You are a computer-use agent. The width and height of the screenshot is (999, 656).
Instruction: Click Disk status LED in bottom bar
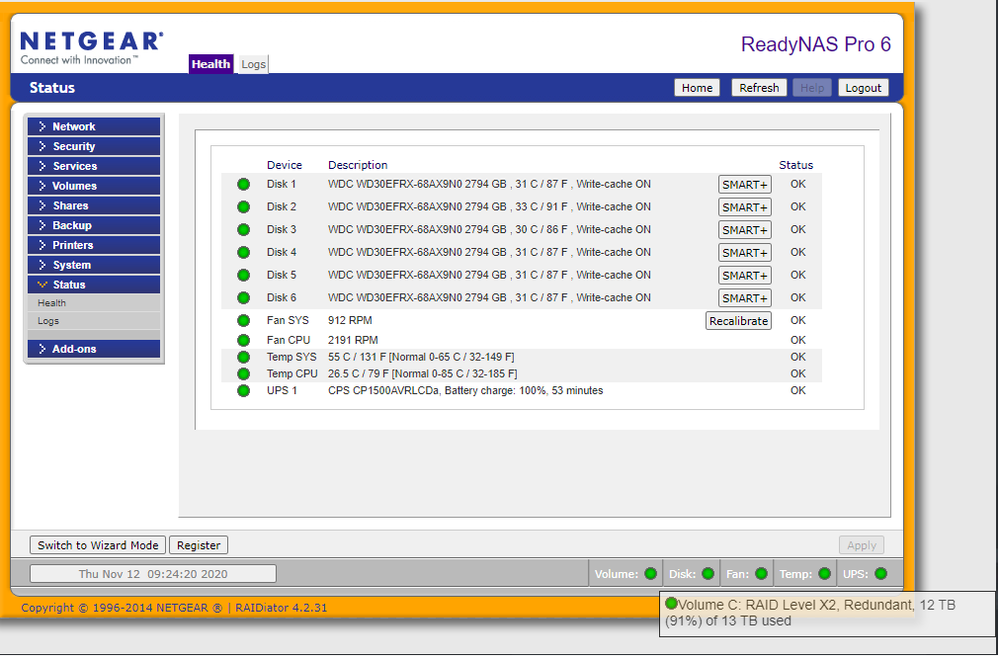tap(708, 574)
